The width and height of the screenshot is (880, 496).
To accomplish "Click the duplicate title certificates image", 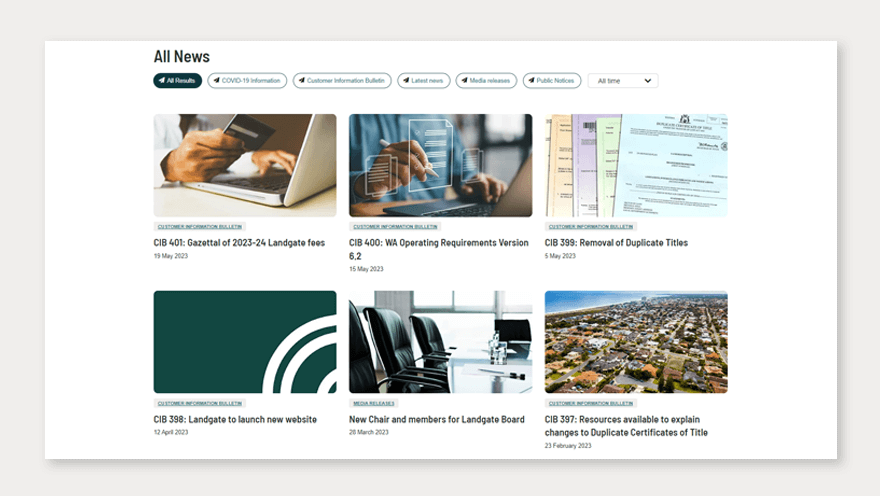I will coord(636,165).
